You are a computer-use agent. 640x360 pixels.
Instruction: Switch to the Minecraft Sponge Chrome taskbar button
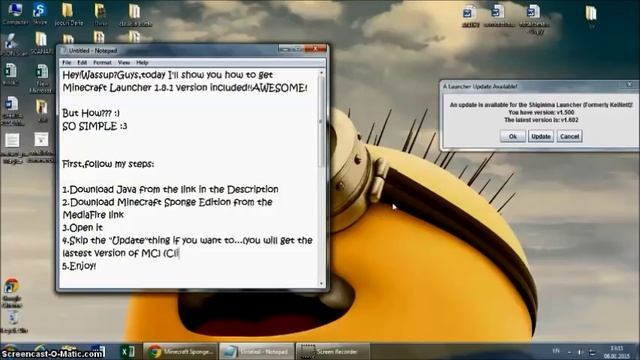pyautogui.click(x=181, y=351)
